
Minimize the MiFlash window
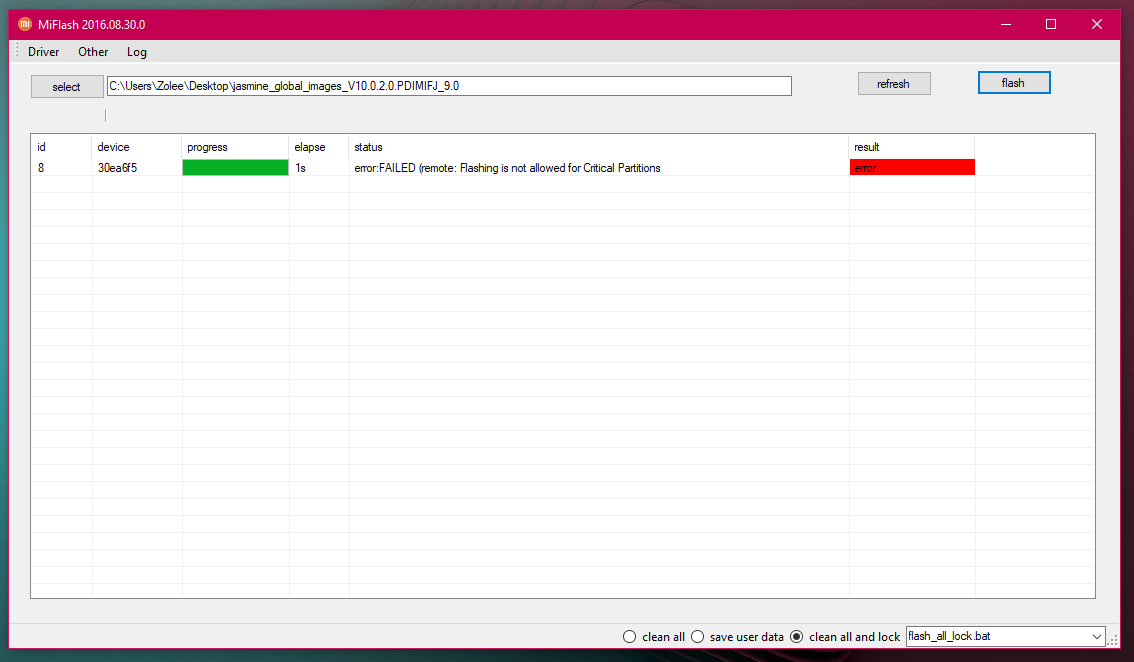pyautogui.click(x=1006, y=25)
